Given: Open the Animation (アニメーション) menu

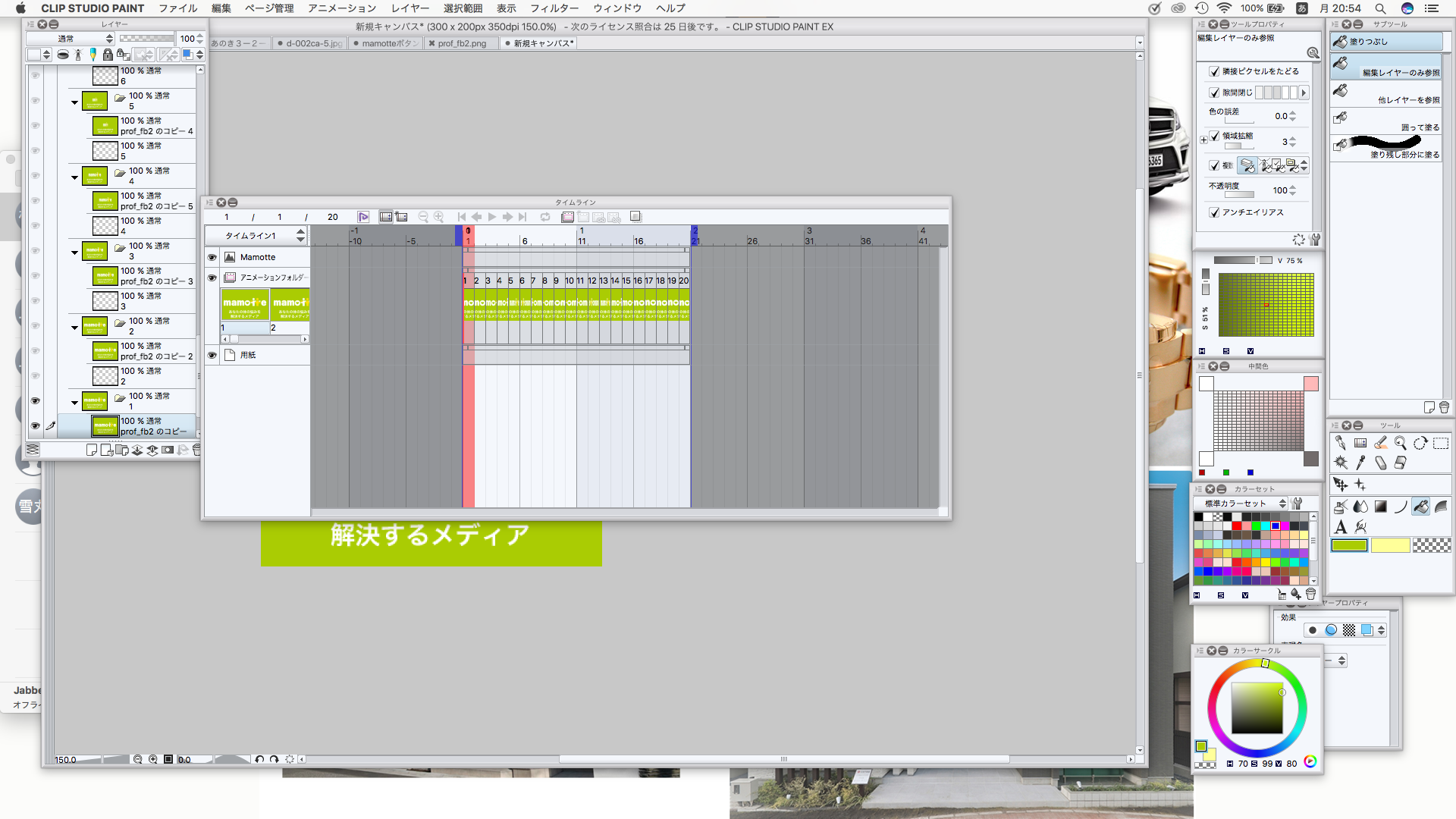Looking at the screenshot, I should coord(341,8).
